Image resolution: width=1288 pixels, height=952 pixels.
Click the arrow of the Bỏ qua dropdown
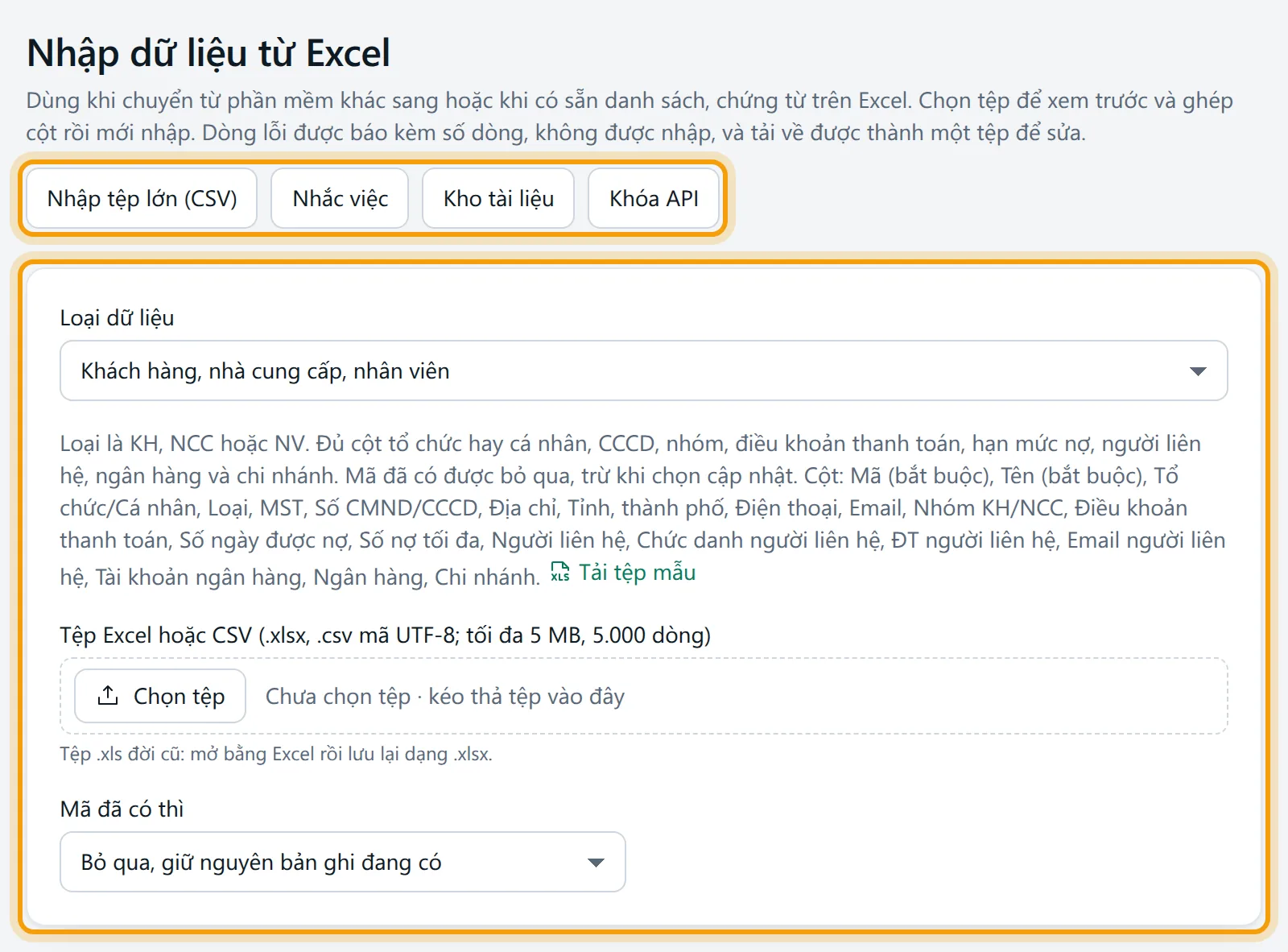pyautogui.click(x=596, y=863)
